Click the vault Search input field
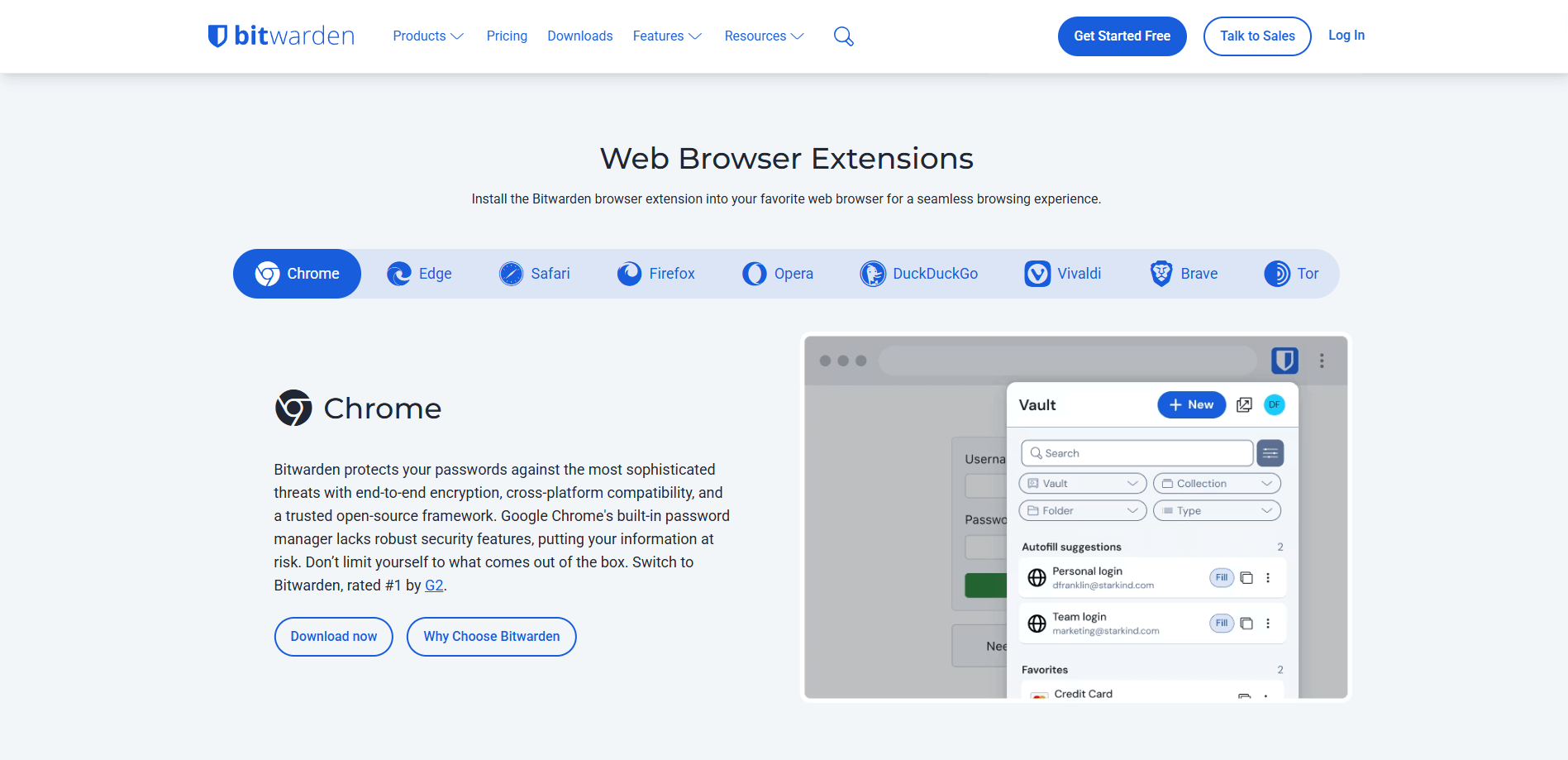The height and width of the screenshot is (760, 1568). (x=1136, y=452)
